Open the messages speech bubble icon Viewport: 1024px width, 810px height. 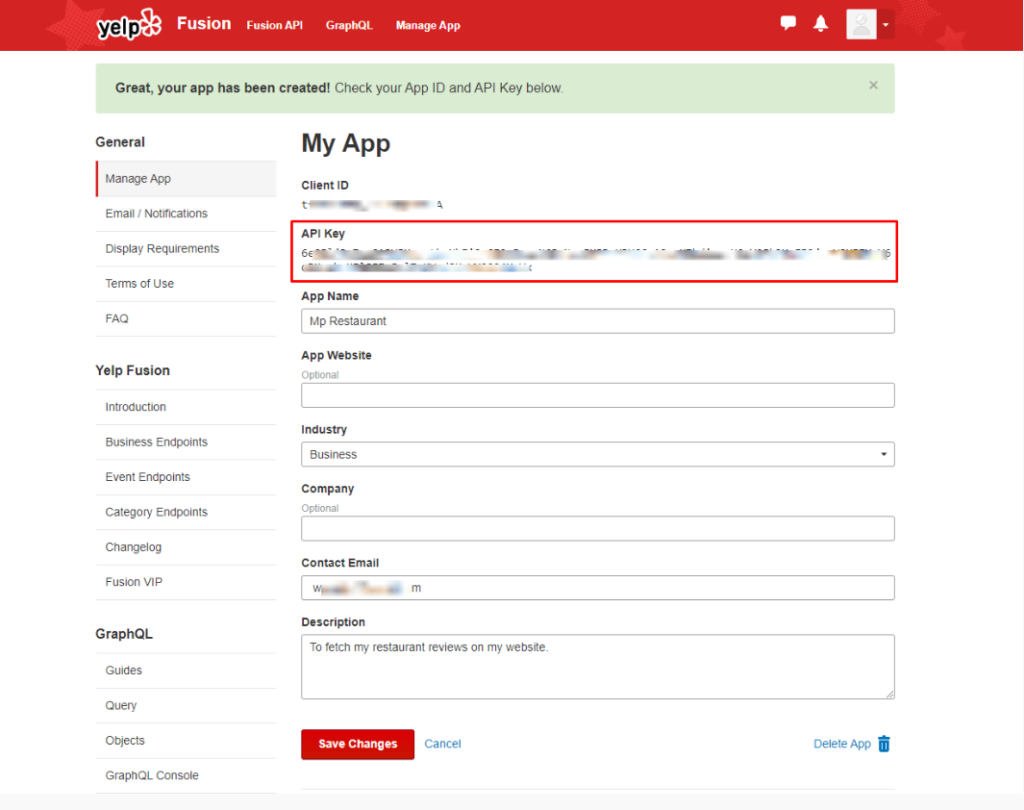[x=788, y=24]
